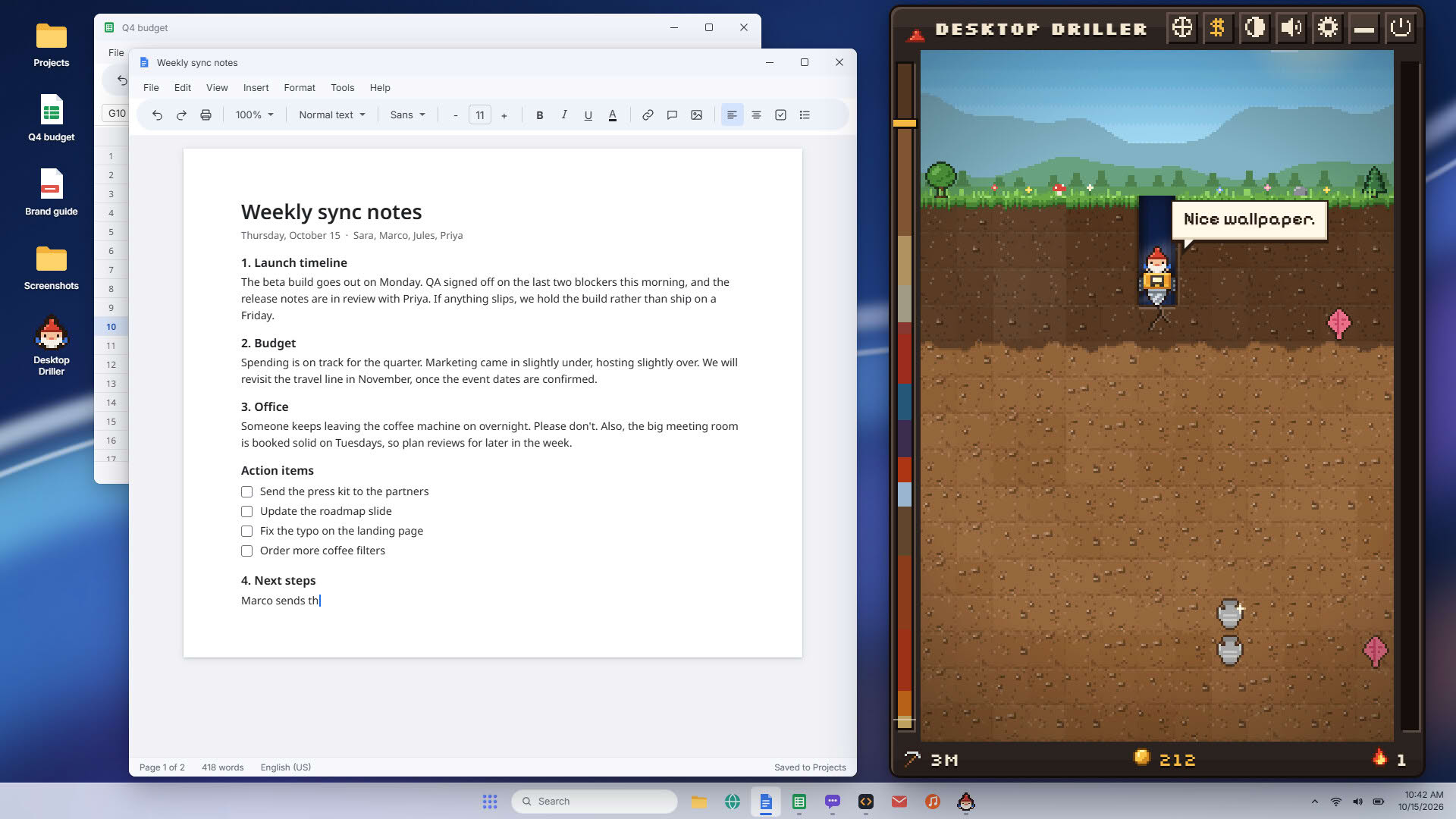This screenshot has height=819, width=1456.
Task: Click the Desktop Driller depth gauge slider
Action: click(905, 123)
